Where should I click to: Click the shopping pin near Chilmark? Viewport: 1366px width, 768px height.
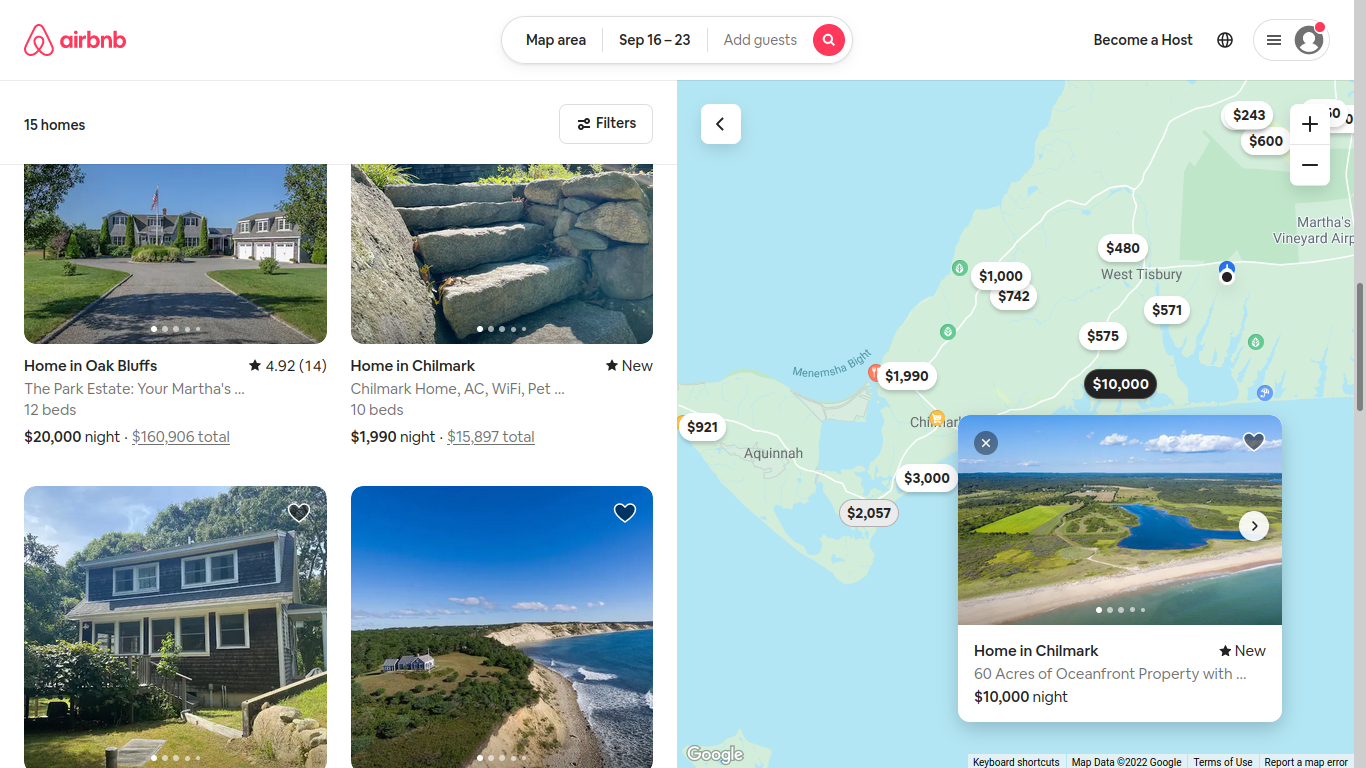point(937,418)
